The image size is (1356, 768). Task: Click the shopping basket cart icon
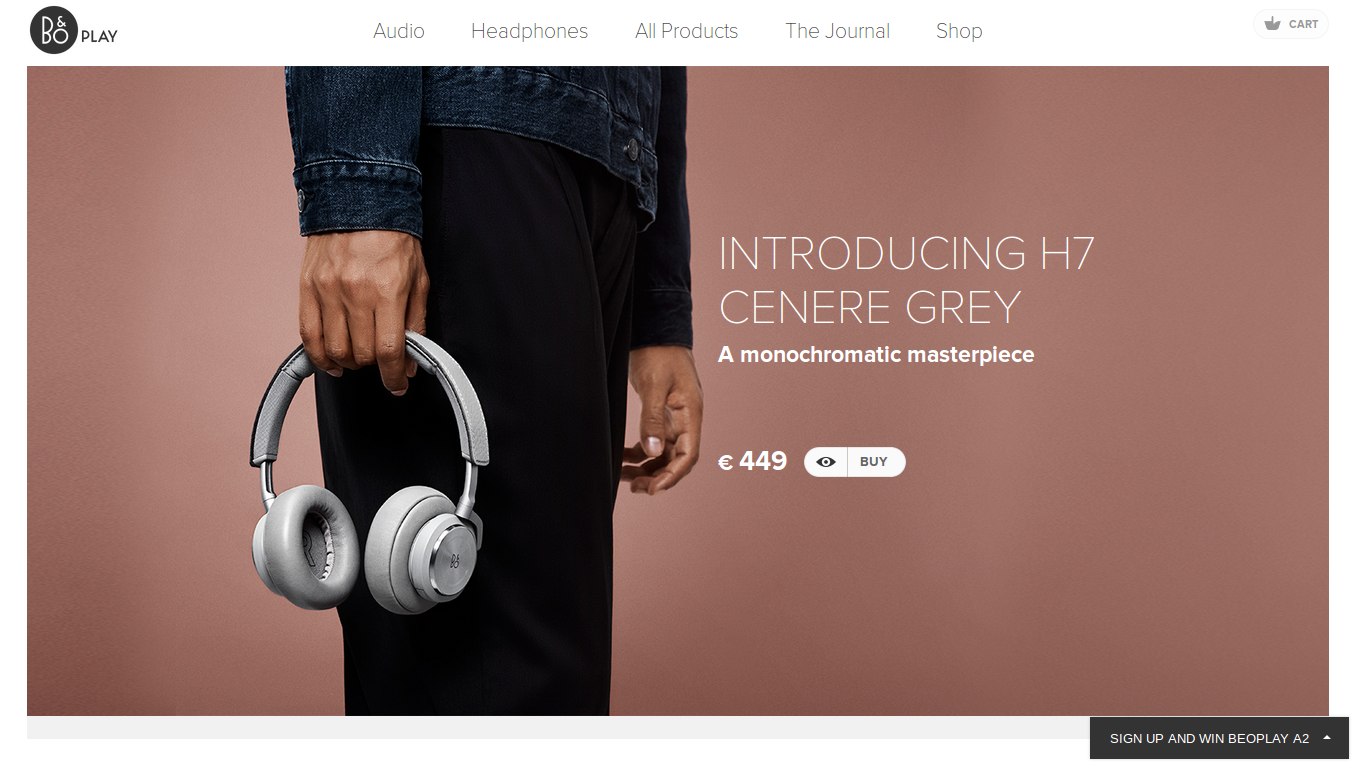[1272, 24]
